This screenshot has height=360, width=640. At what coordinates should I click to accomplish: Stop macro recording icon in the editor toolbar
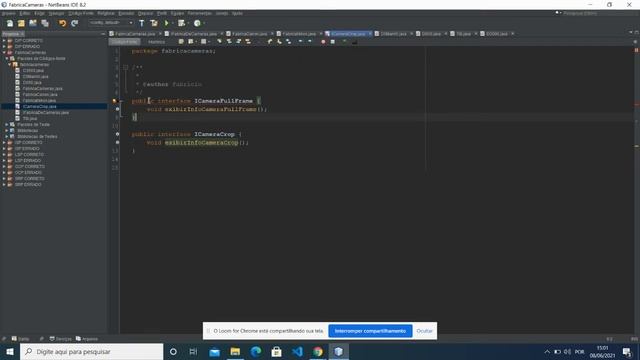click(x=333, y=42)
